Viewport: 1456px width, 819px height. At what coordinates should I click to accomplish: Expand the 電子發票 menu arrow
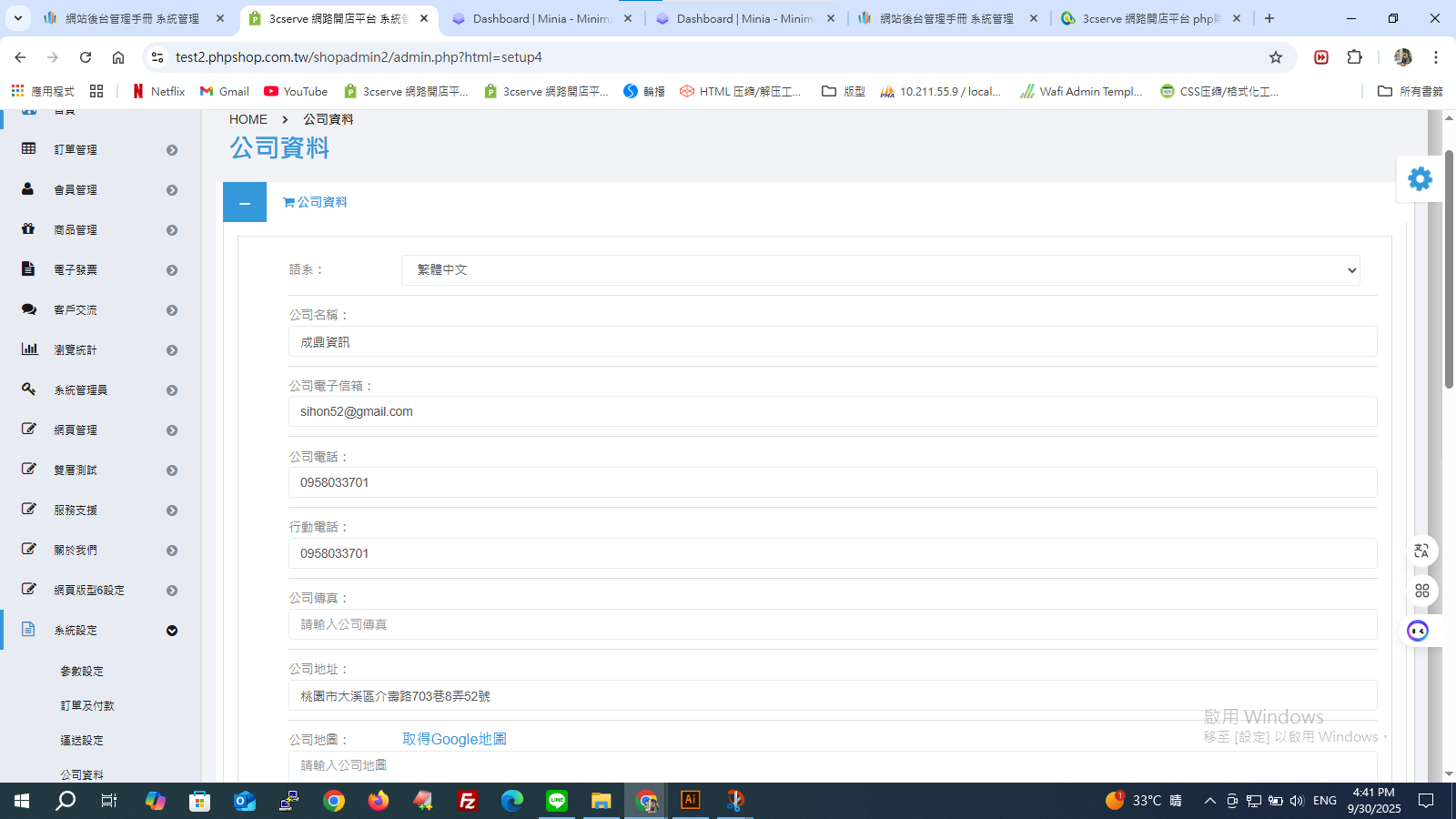[x=172, y=270]
